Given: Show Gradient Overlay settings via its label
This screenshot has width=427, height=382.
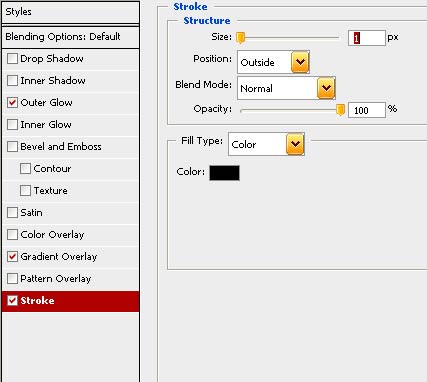Looking at the screenshot, I should [x=59, y=257].
